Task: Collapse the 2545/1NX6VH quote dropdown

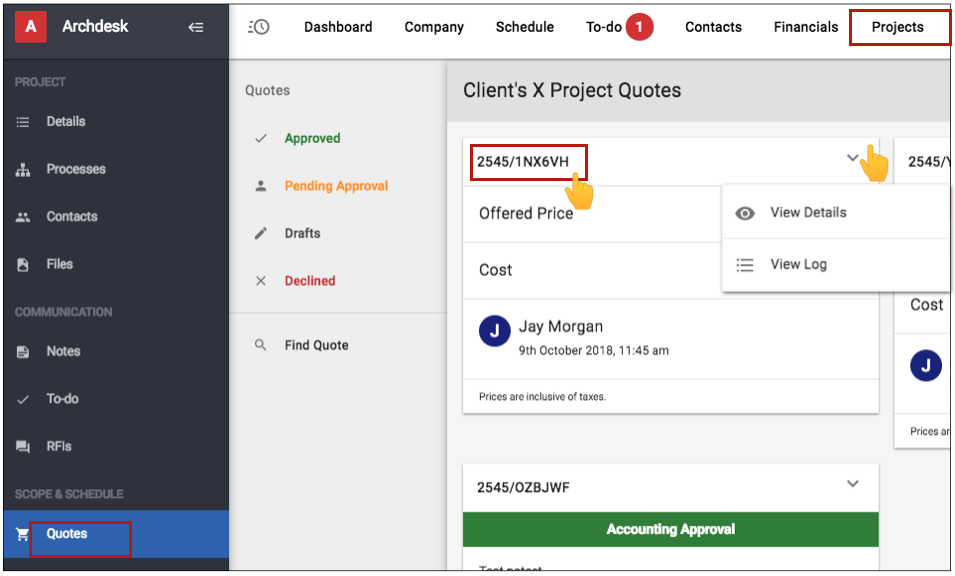Action: [852, 158]
